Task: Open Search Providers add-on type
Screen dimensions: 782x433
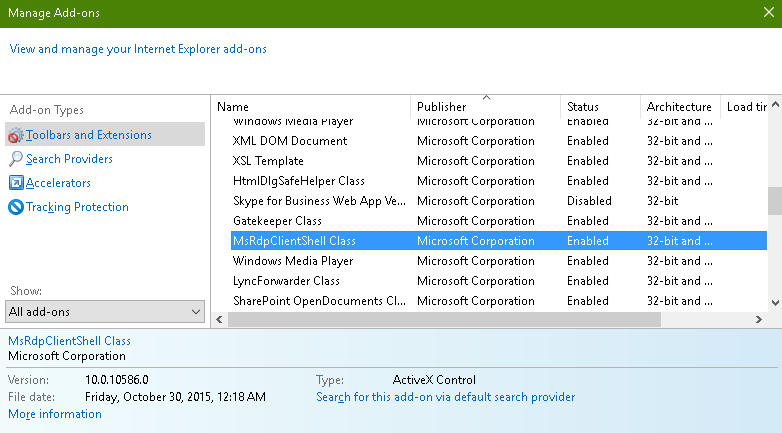Action: [x=69, y=159]
